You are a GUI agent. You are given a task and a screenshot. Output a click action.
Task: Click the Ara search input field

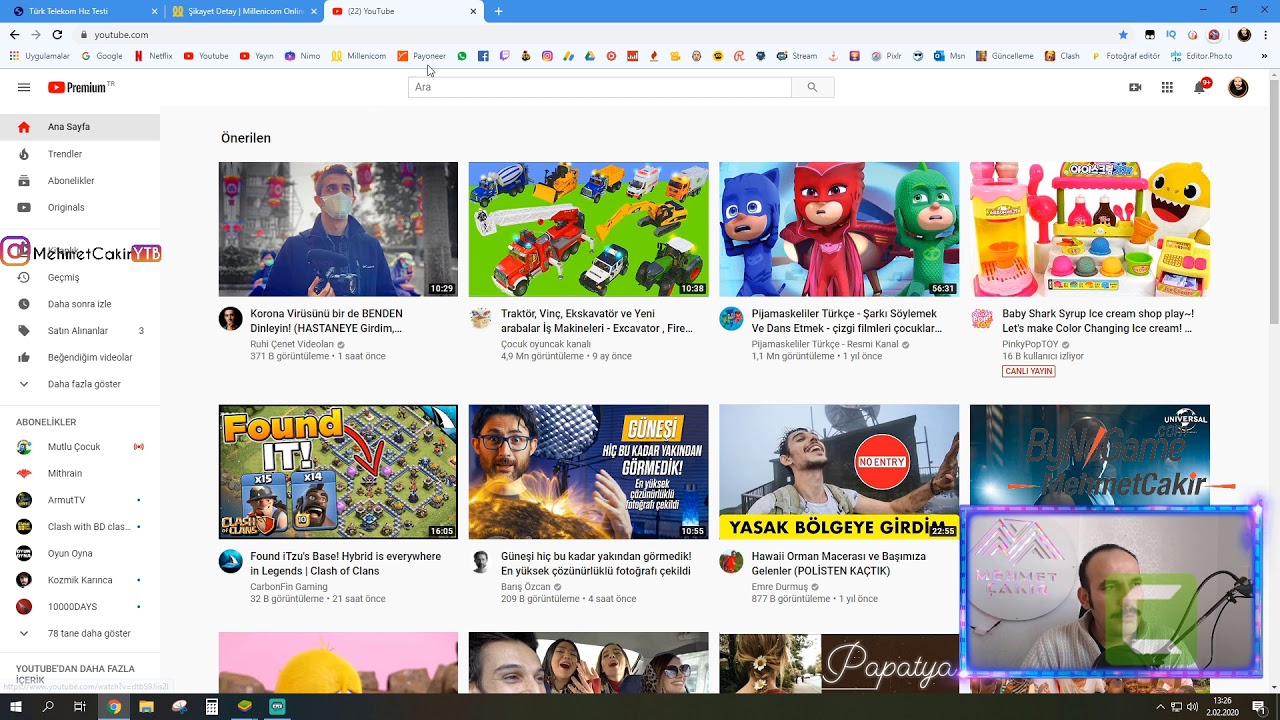click(x=600, y=87)
